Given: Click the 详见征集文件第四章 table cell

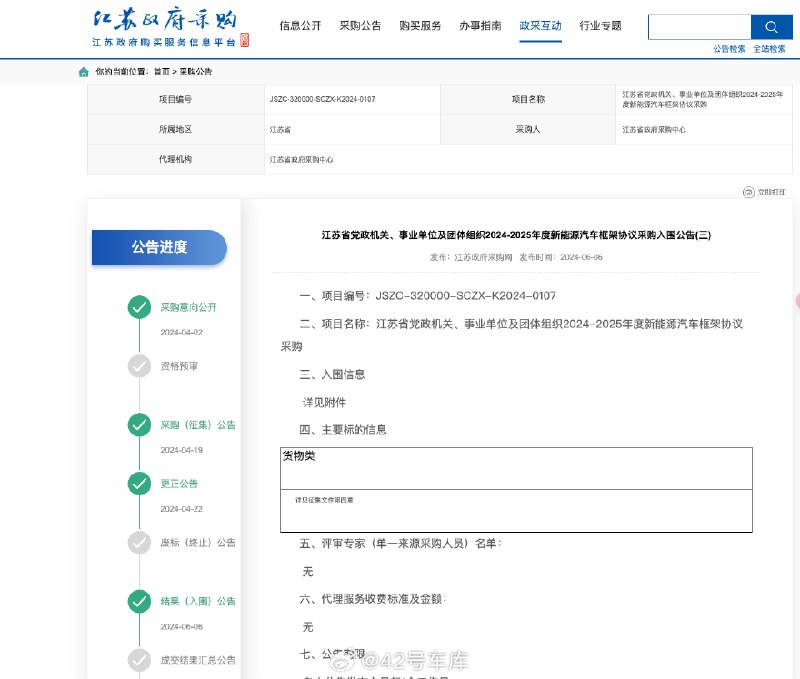Looking at the screenshot, I should [516, 511].
